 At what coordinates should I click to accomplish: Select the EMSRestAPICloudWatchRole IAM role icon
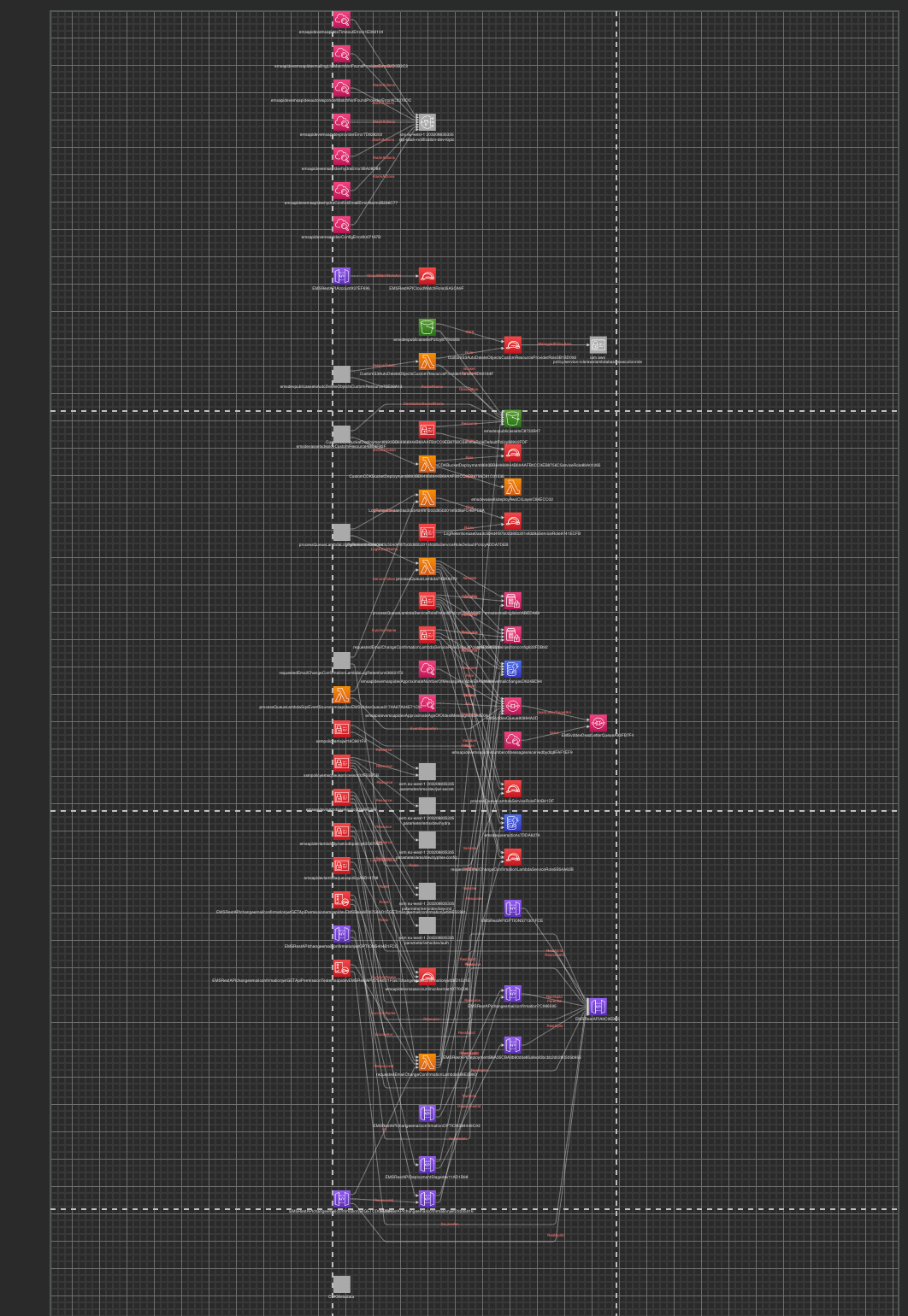[427, 276]
